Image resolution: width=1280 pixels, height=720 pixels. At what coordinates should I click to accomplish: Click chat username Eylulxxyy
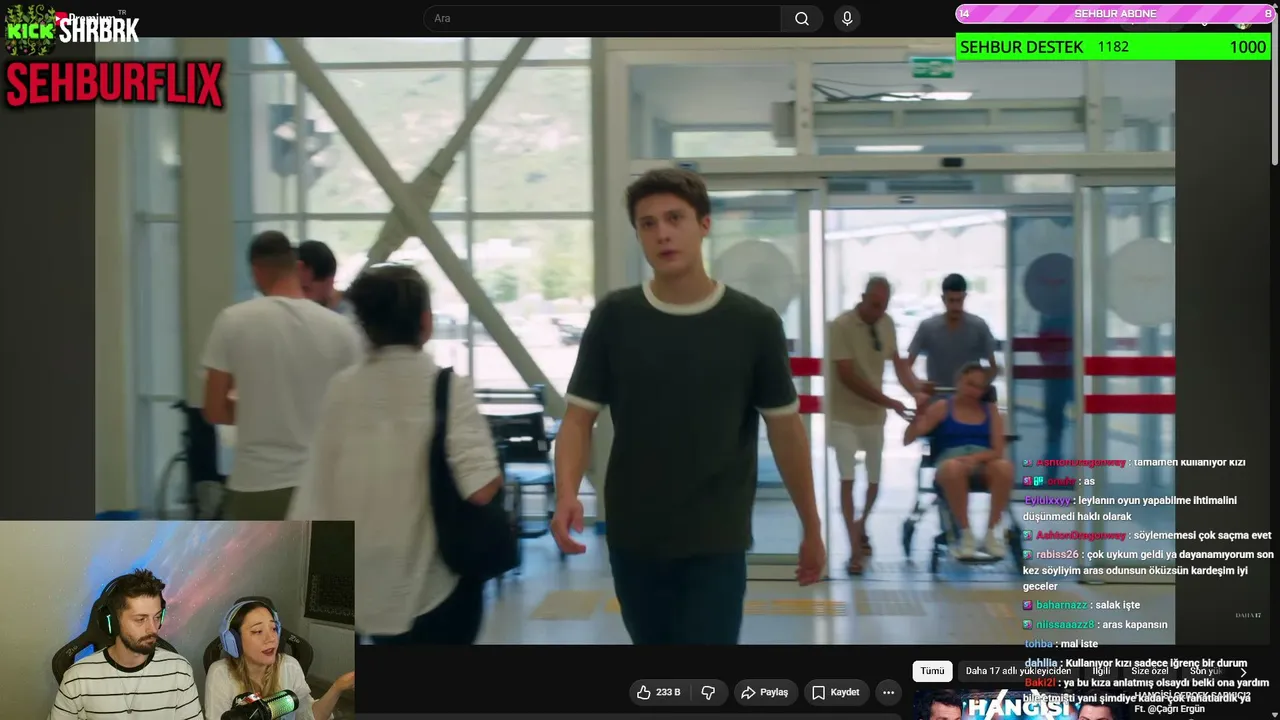coord(1047,500)
